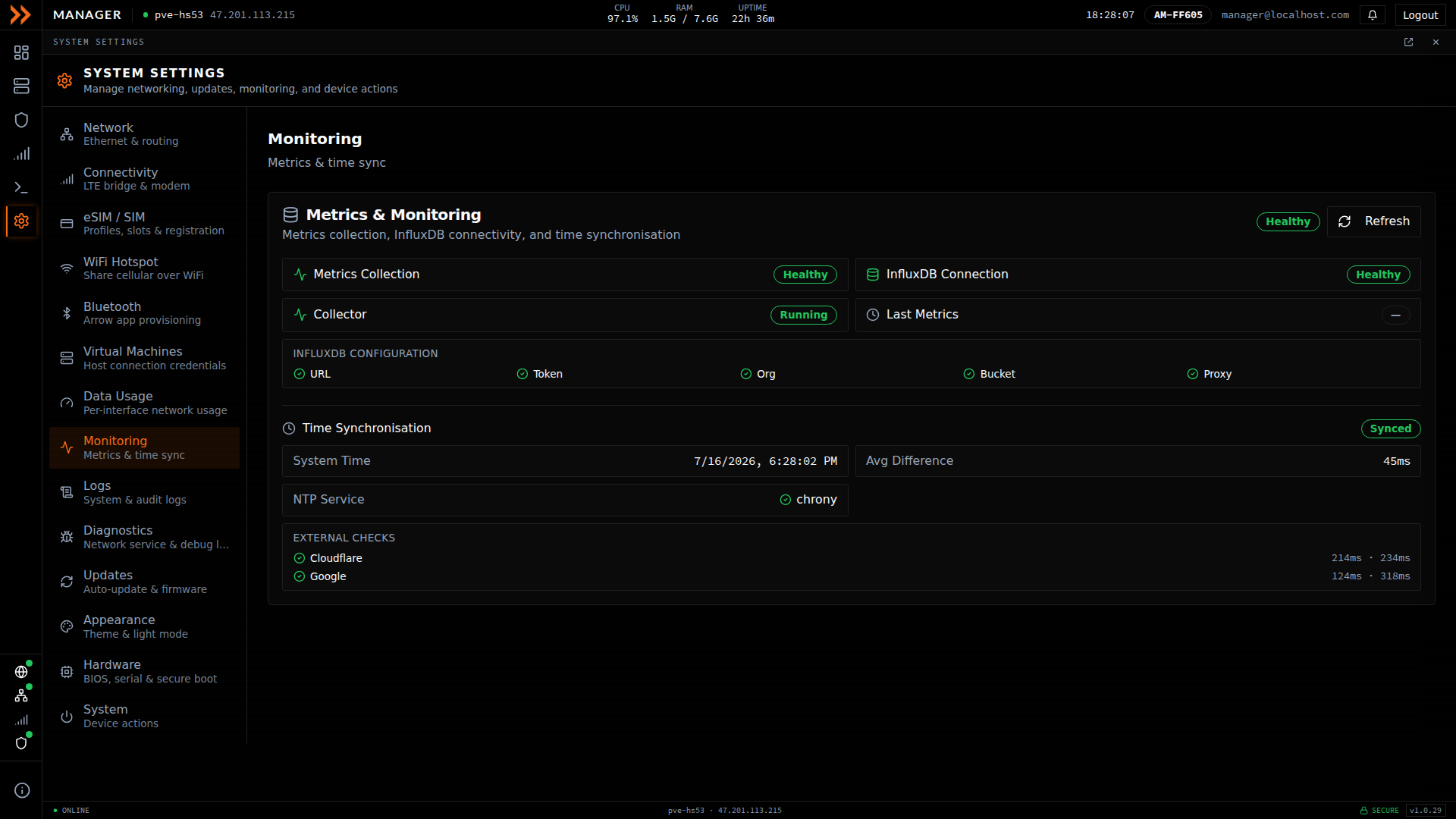
Task: Click the Refresh button
Action: (1373, 221)
